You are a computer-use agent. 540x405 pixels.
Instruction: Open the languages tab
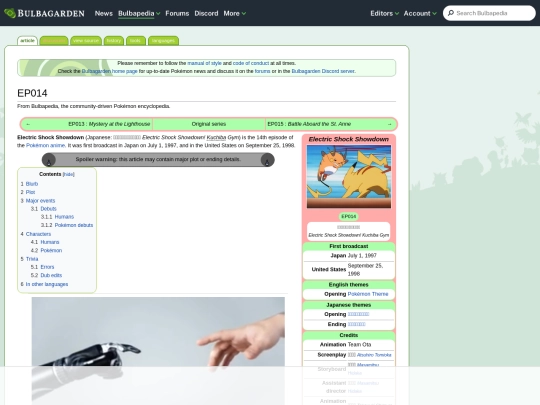pos(163,41)
